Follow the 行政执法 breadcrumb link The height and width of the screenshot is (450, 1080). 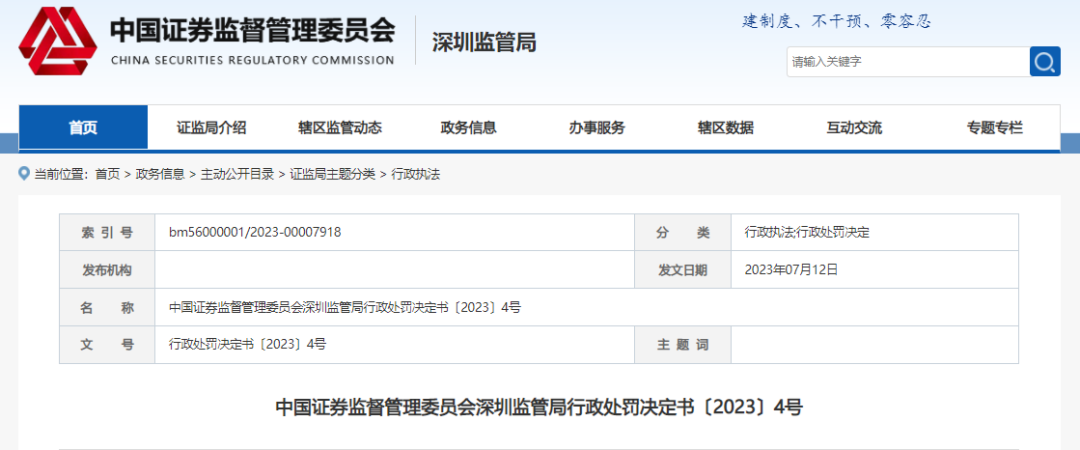coord(415,174)
